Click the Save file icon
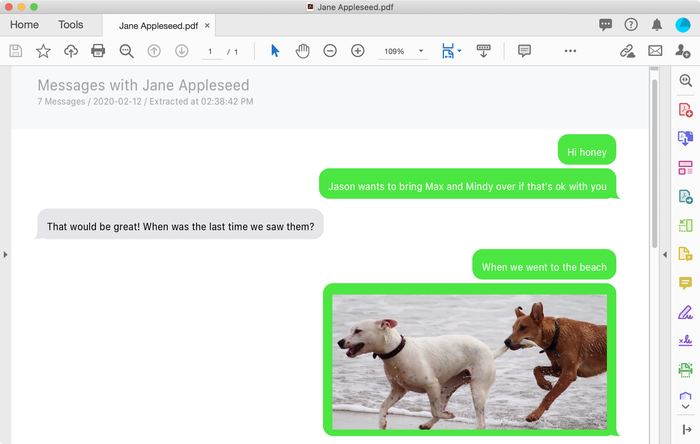Viewport: 700px width, 444px height. 16,51
